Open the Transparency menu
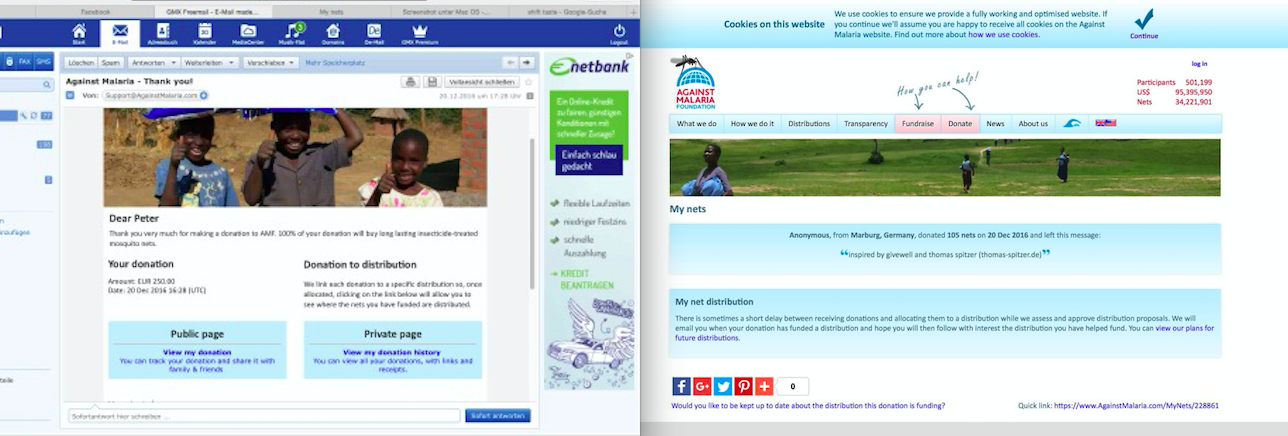The width and height of the screenshot is (1288, 436). tap(866, 123)
